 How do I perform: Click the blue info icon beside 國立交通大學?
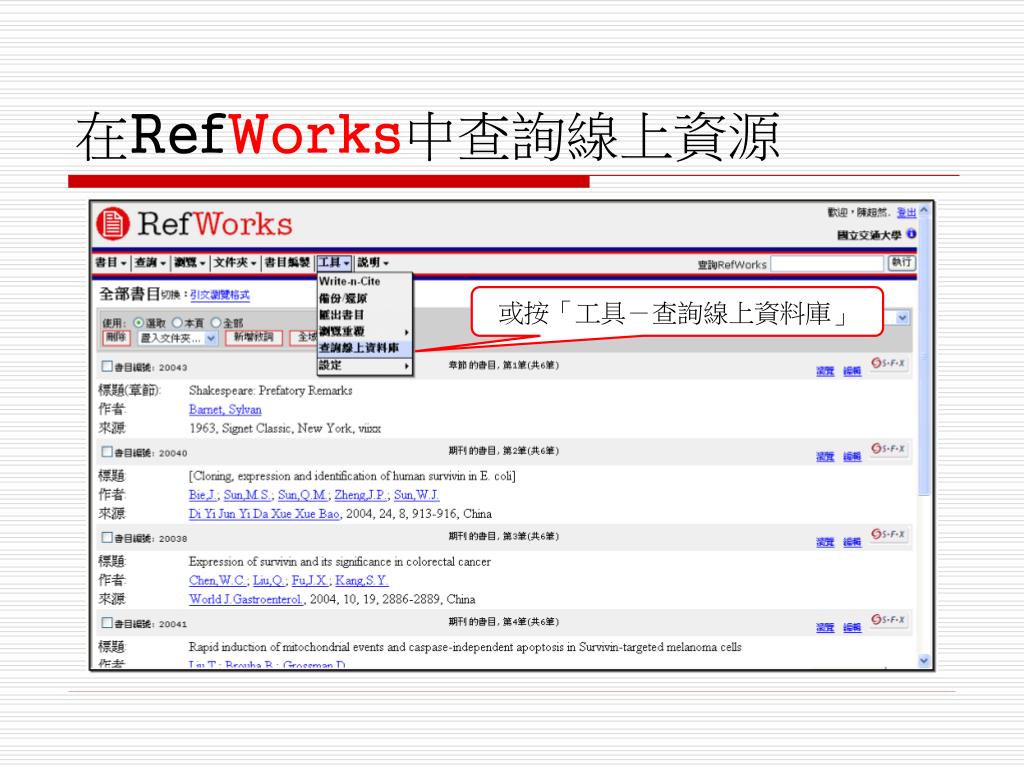[x=911, y=234]
